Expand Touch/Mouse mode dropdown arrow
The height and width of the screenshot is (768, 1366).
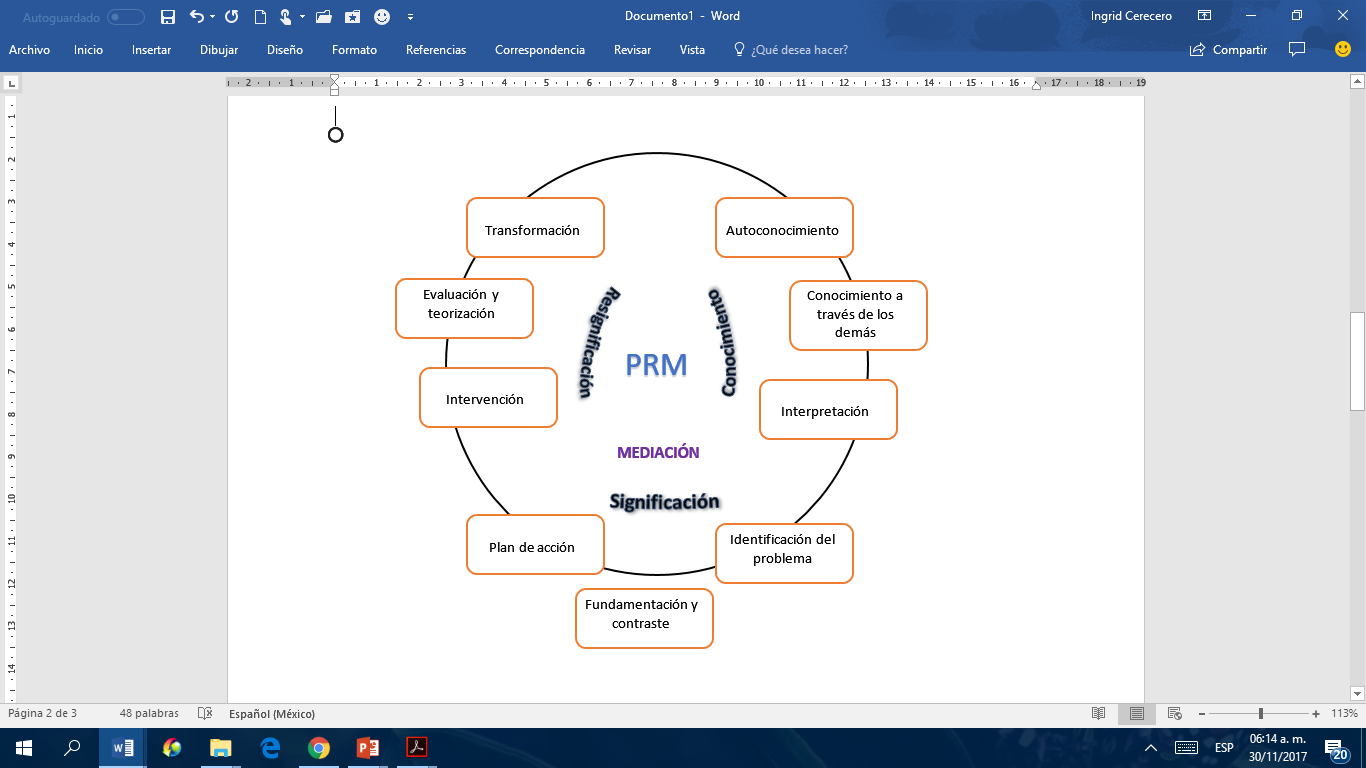[x=300, y=17]
